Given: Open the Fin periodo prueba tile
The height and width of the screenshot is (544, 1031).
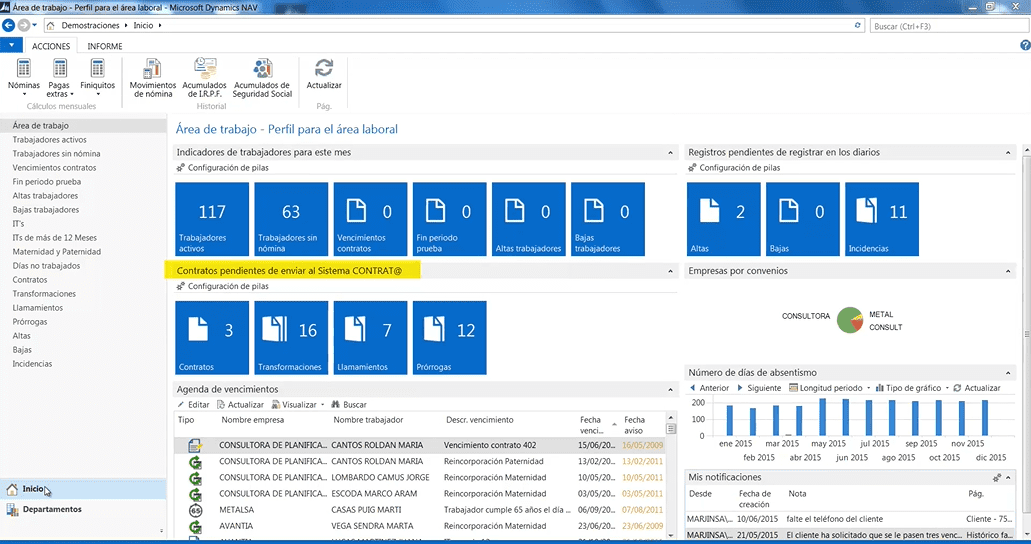Looking at the screenshot, I should tap(449, 219).
